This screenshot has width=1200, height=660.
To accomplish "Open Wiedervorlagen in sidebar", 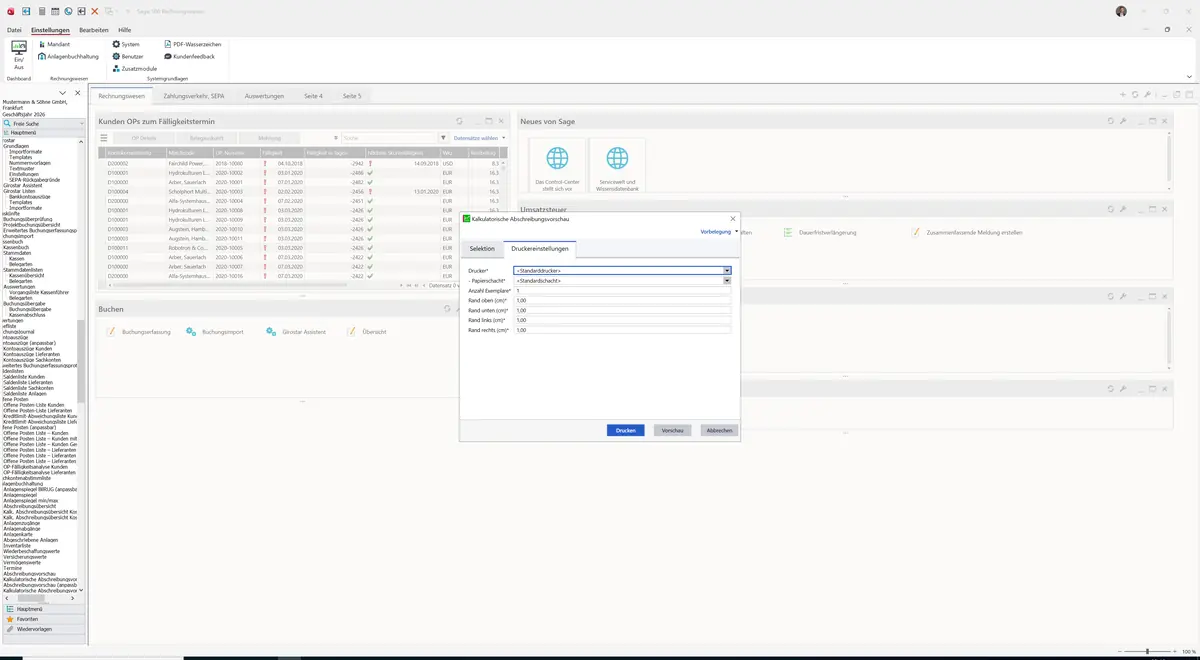I will (x=44, y=629).
